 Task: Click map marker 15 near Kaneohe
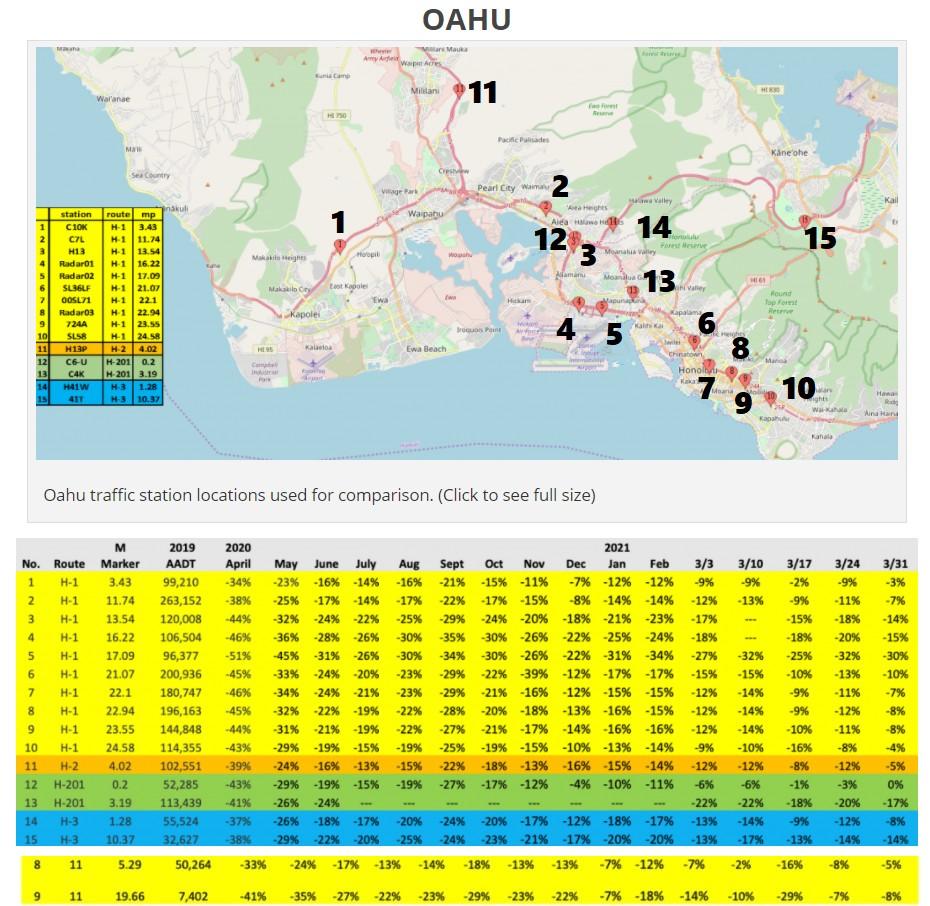point(805,220)
